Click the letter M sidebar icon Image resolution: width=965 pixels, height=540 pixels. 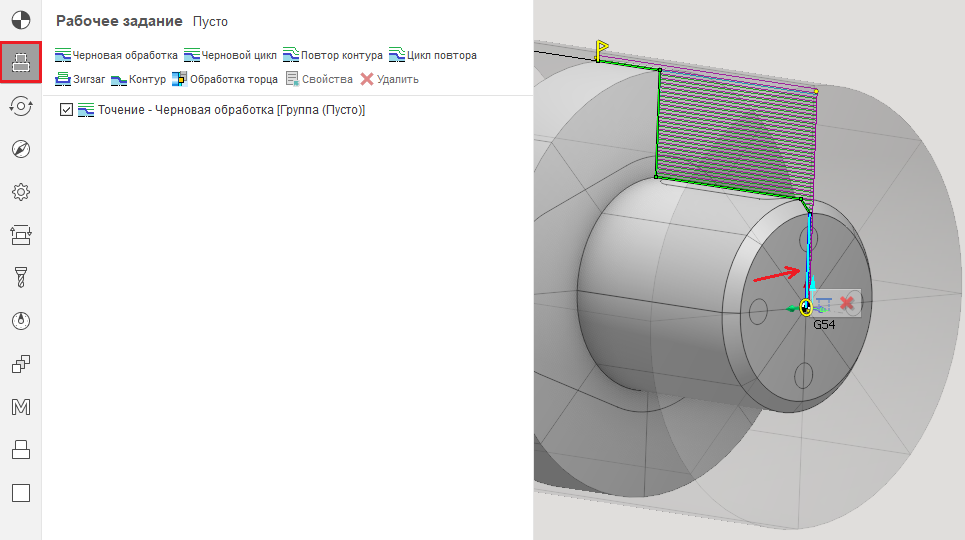click(x=21, y=407)
